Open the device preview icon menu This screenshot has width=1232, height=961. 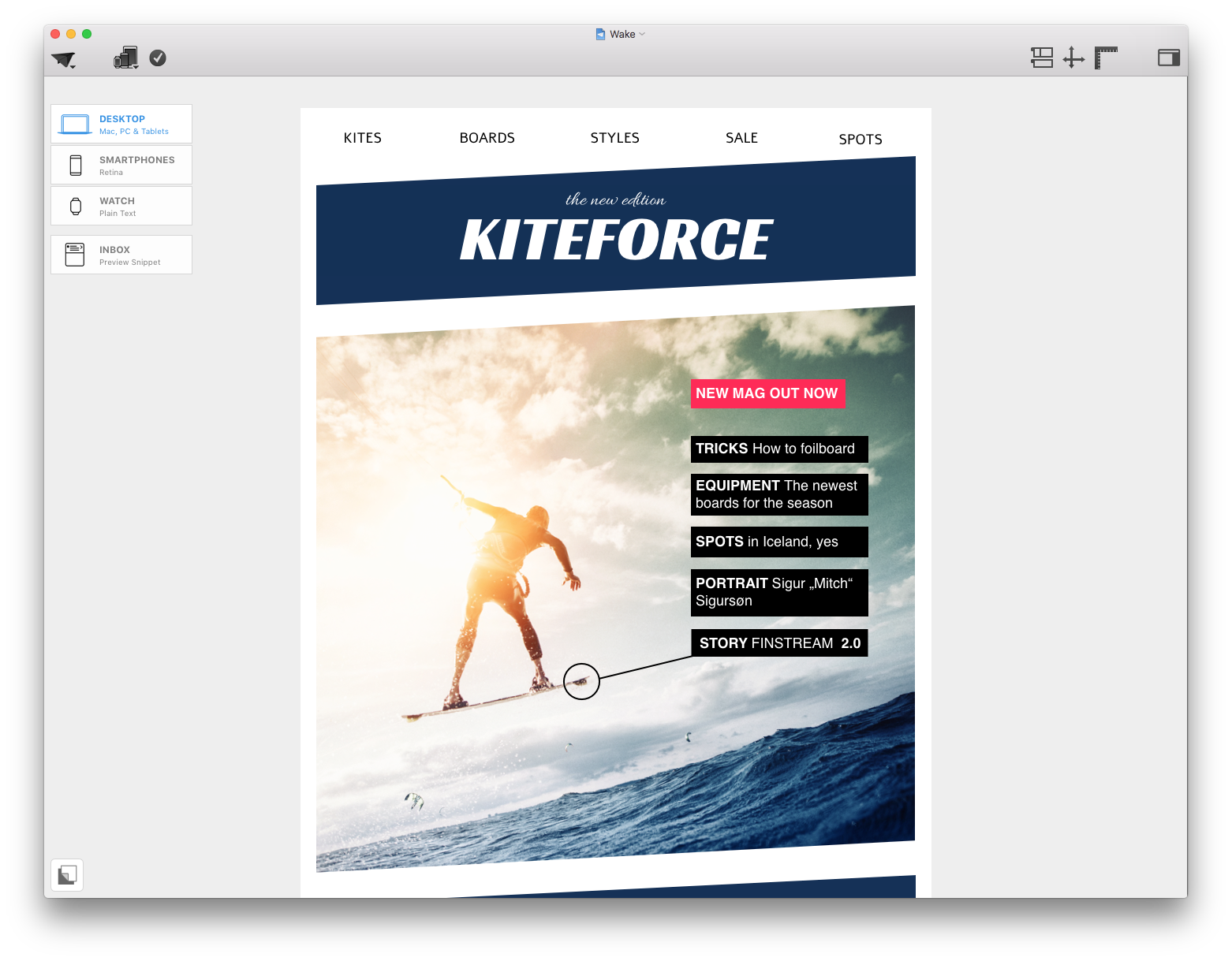(x=126, y=58)
